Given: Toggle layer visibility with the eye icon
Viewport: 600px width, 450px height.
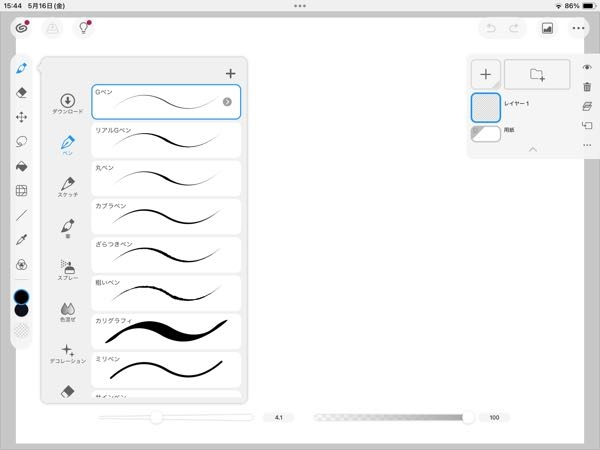Looking at the screenshot, I should (587, 67).
